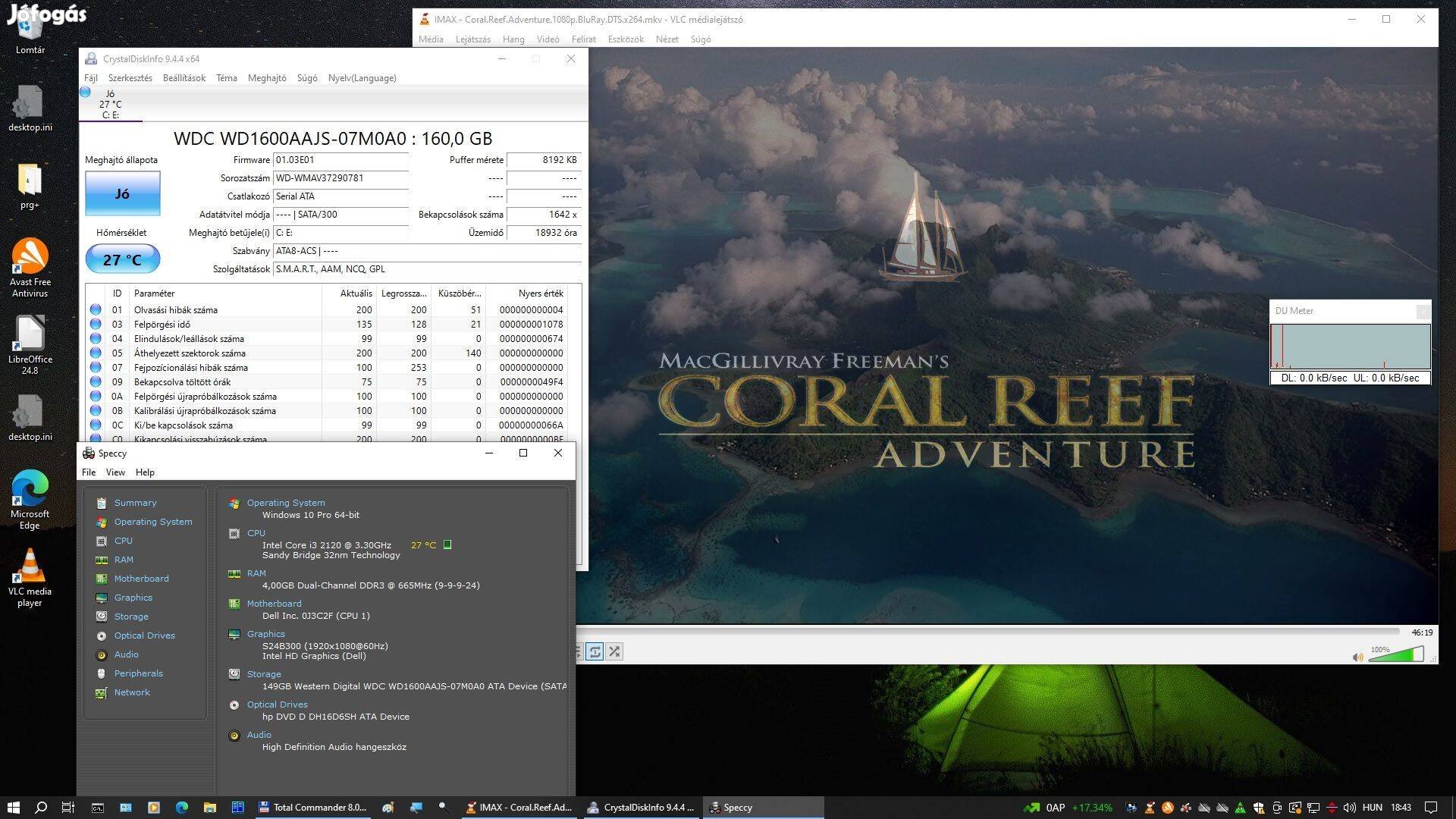
Task: Click the Firmware field 01.03E01
Action: pyautogui.click(x=340, y=160)
